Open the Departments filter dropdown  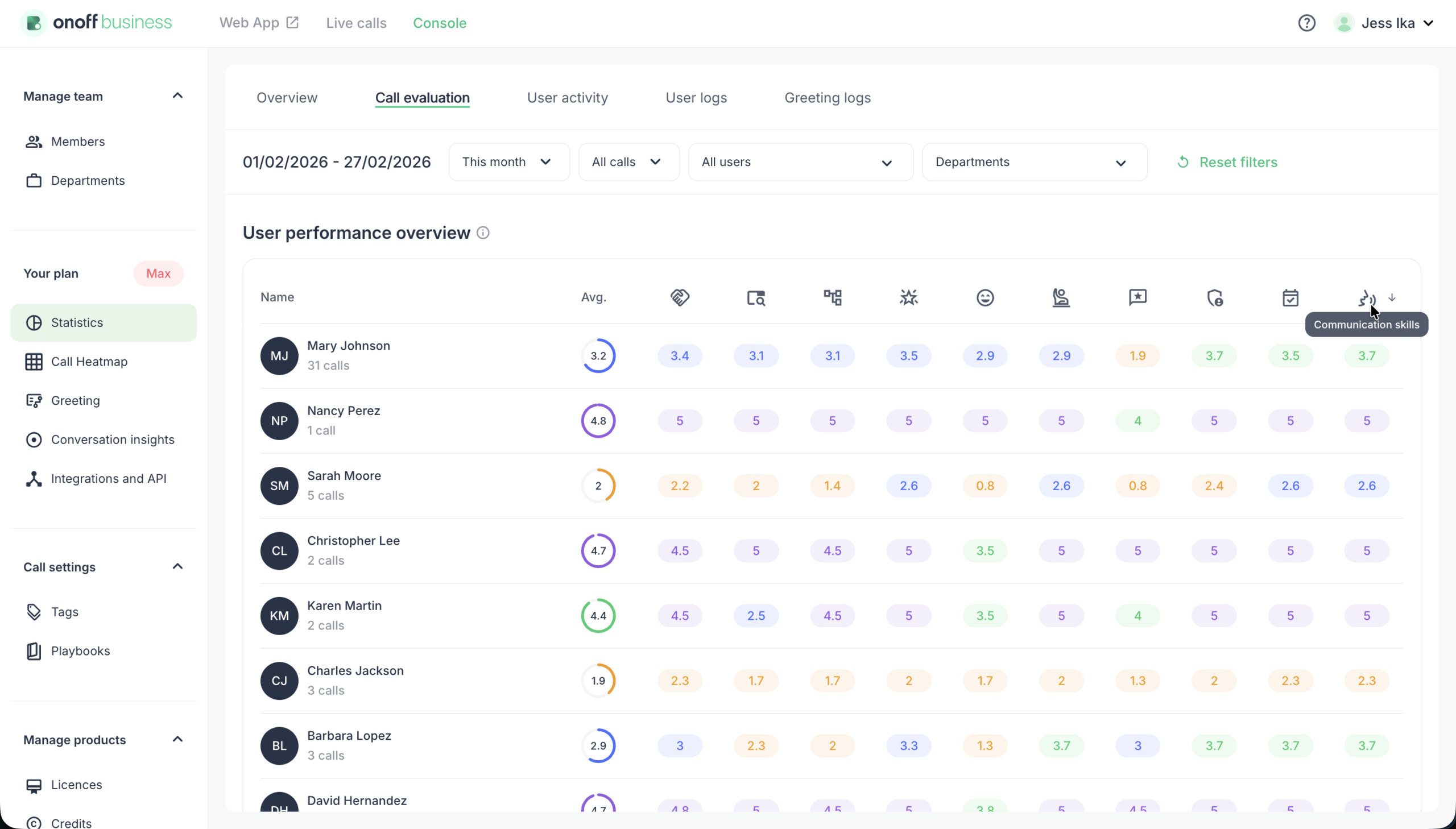point(1033,161)
